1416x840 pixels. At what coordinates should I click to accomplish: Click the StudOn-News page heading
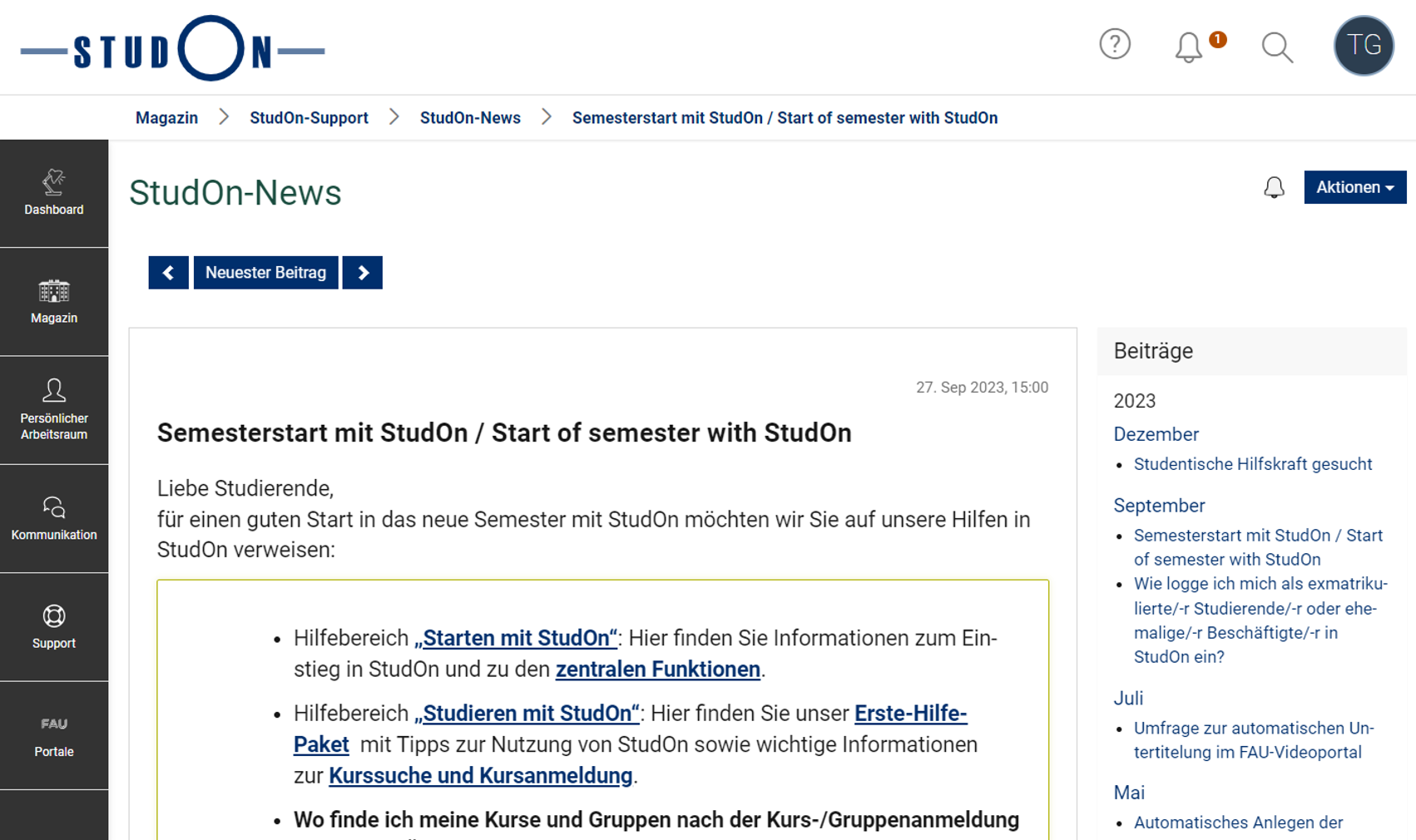click(x=235, y=193)
